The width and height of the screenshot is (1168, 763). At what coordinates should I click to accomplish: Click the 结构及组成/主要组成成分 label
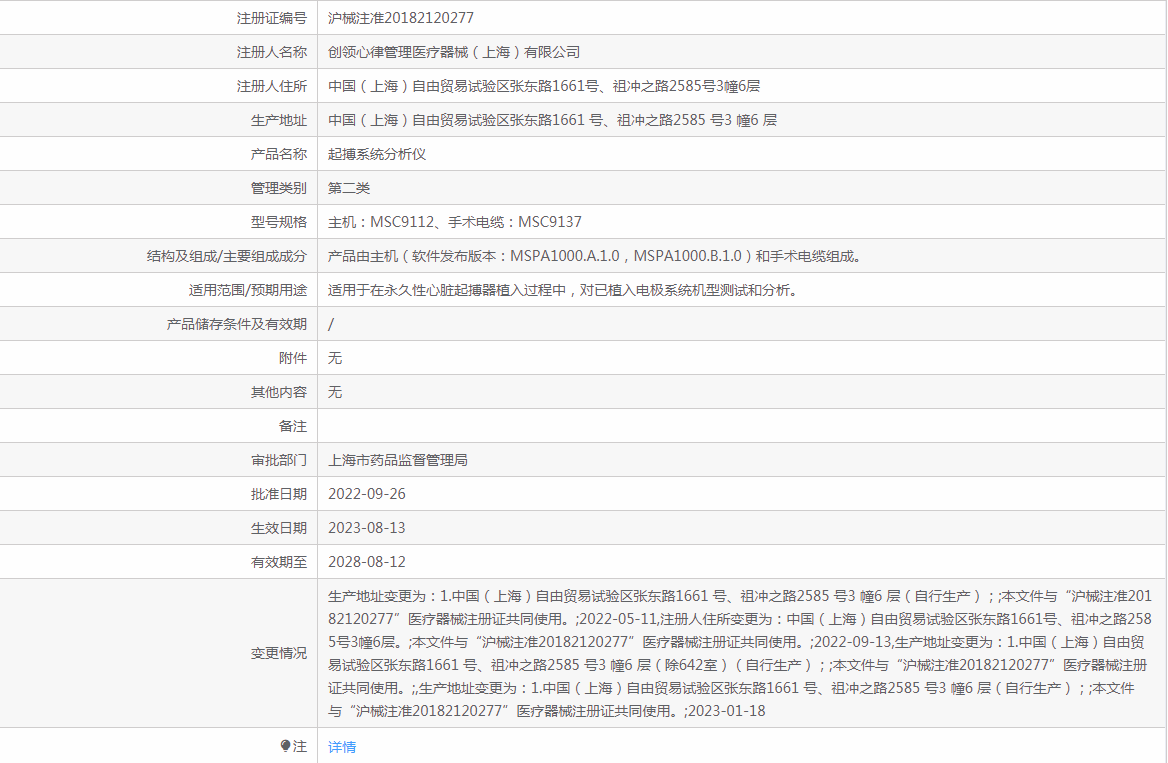point(226,256)
